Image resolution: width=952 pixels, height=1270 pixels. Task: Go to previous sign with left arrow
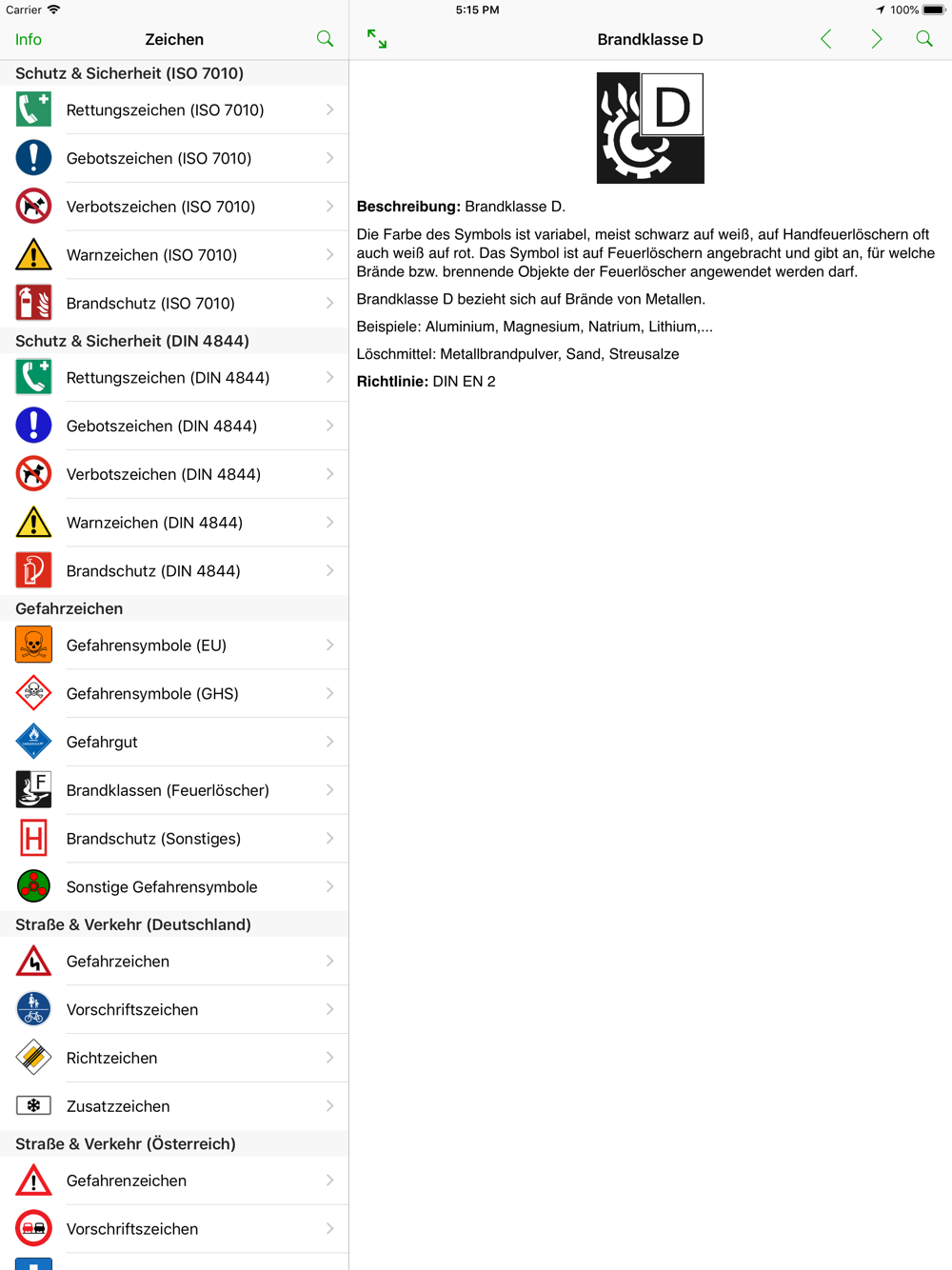pos(826,39)
